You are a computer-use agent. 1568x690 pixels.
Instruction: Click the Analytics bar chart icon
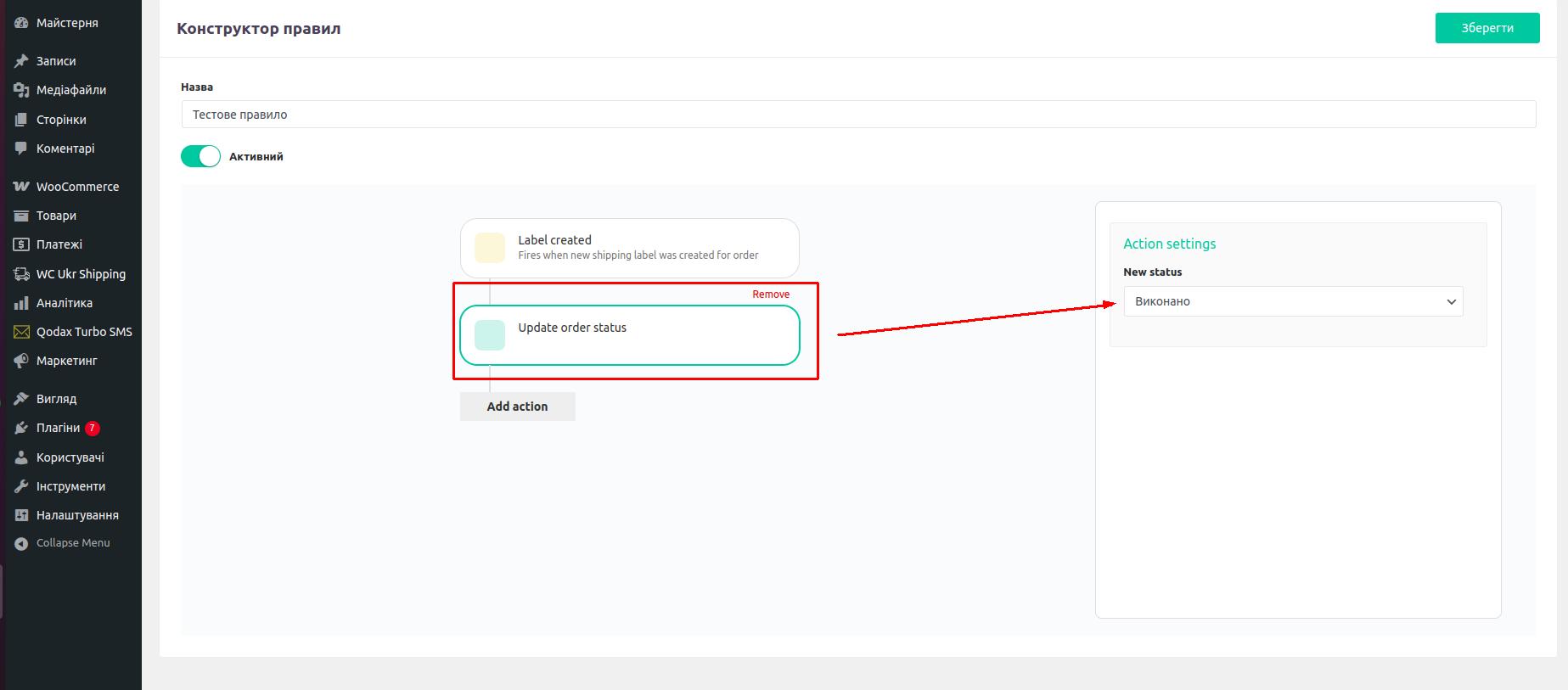pos(21,303)
